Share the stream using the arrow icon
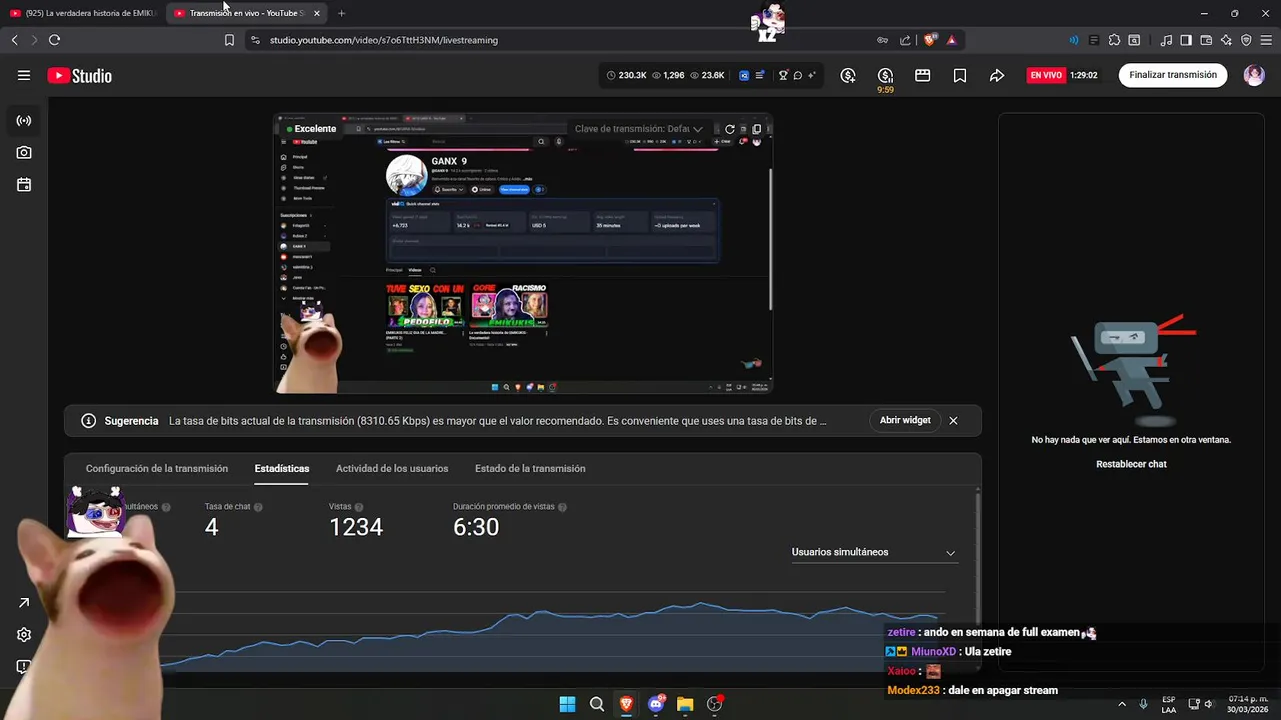This screenshot has width=1281, height=720. (997, 75)
